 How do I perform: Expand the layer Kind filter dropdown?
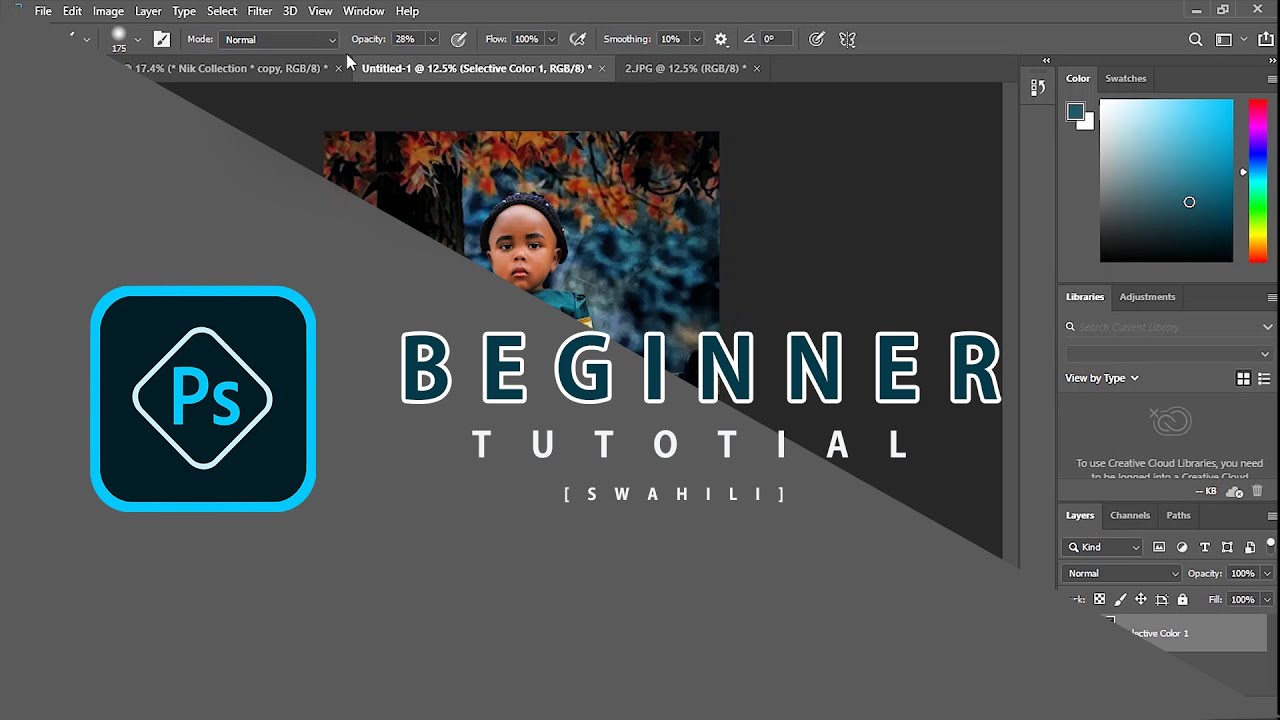pos(1103,547)
